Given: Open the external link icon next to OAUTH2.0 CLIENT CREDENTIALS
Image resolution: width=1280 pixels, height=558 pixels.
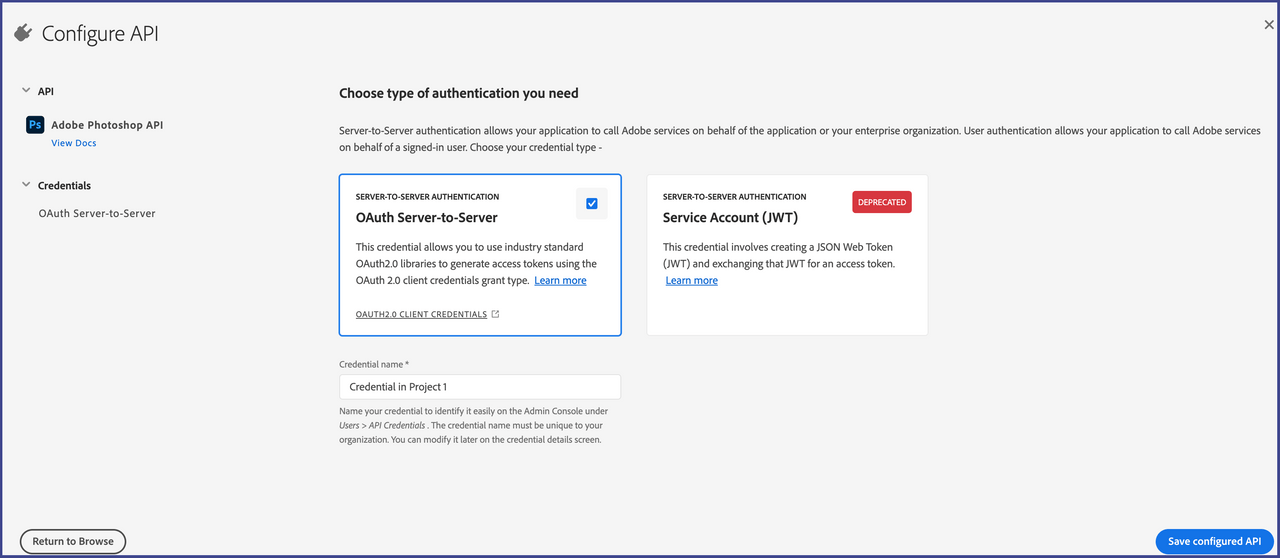Looking at the screenshot, I should (x=495, y=314).
